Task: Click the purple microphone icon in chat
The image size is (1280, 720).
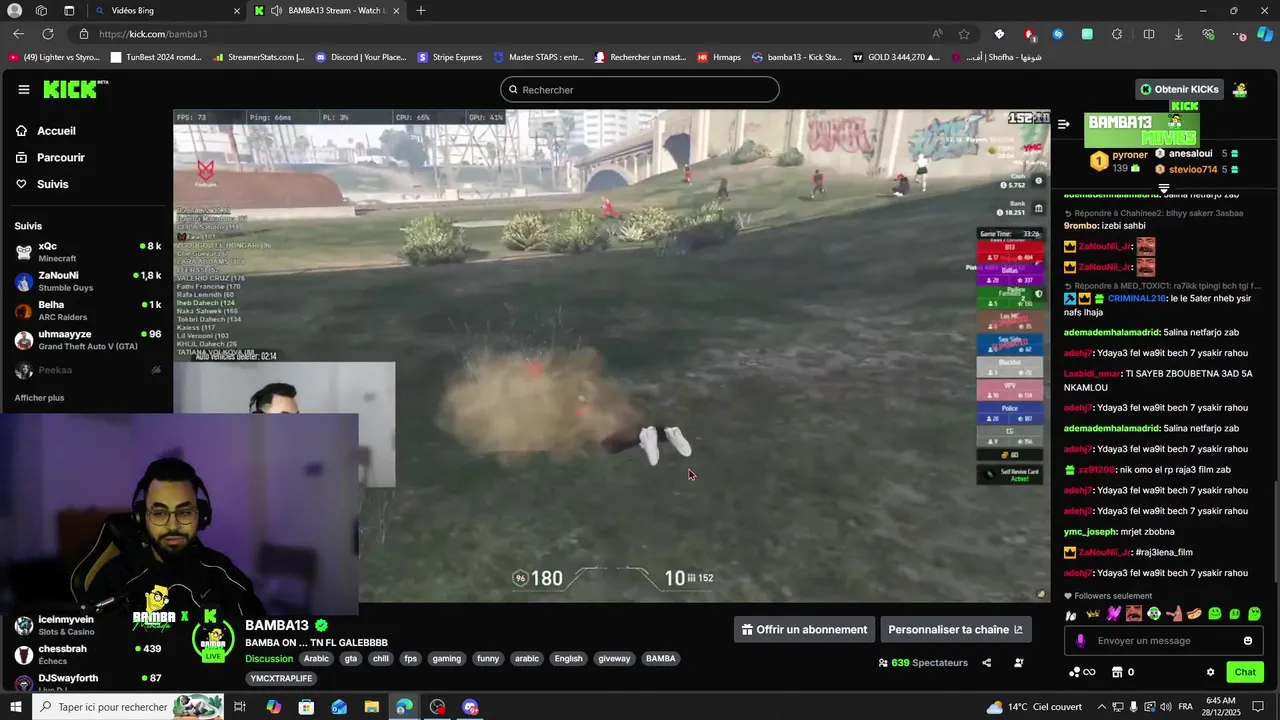Action: [x=1080, y=641]
